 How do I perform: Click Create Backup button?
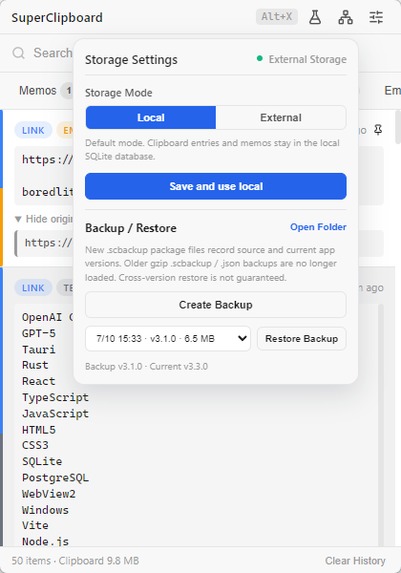(216, 305)
